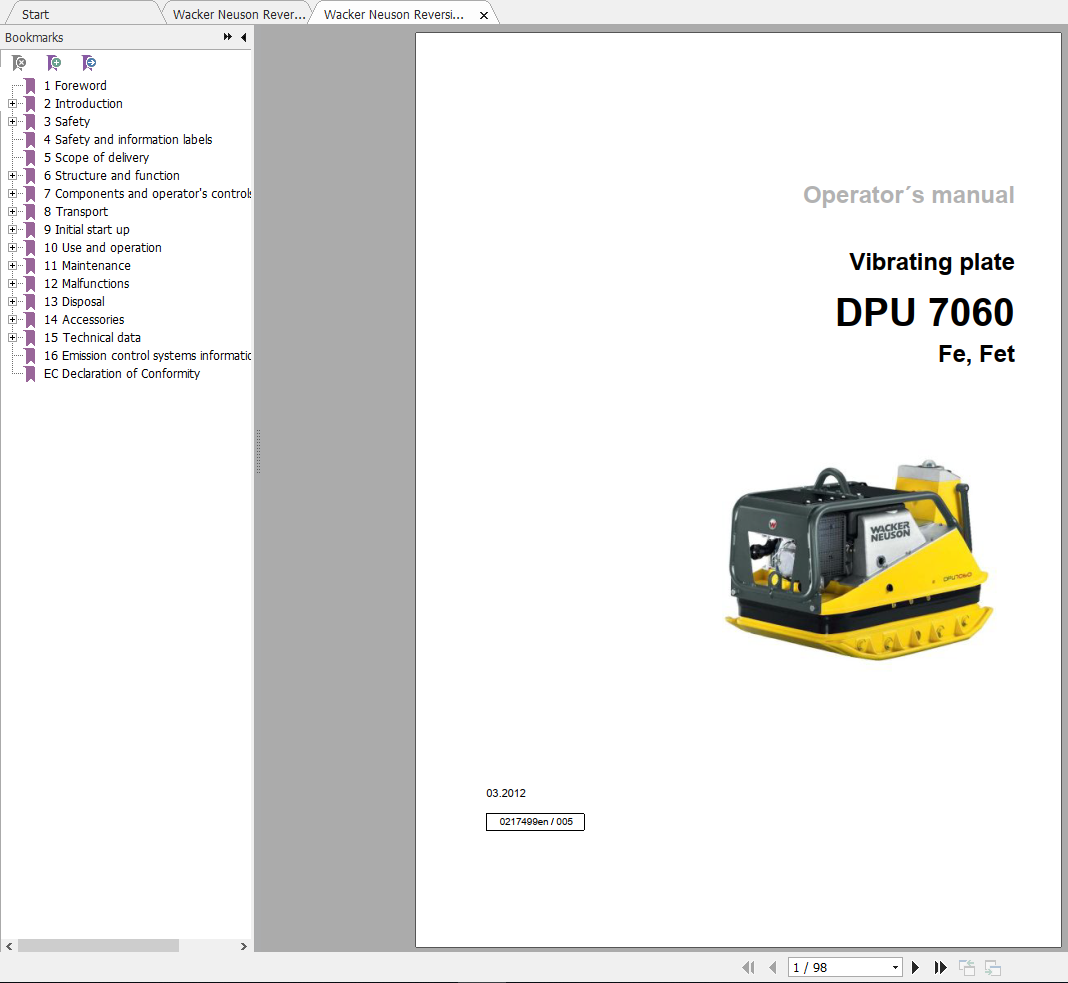Open 6 Structure and function bookmark

click(112, 176)
